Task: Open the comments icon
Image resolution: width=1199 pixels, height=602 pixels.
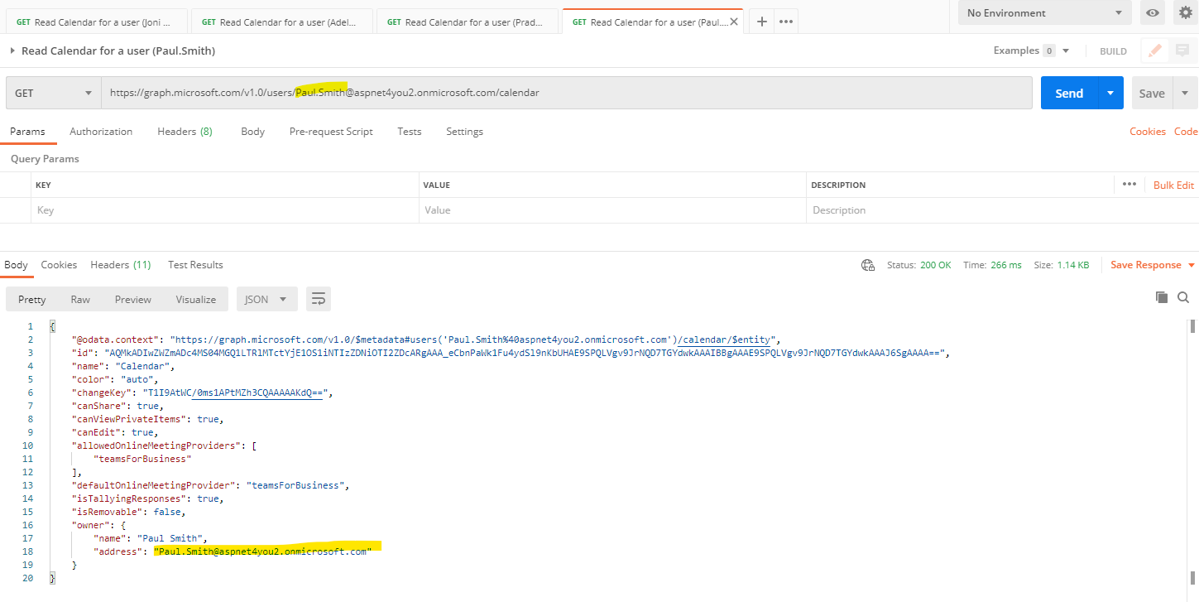Action: tap(1182, 51)
